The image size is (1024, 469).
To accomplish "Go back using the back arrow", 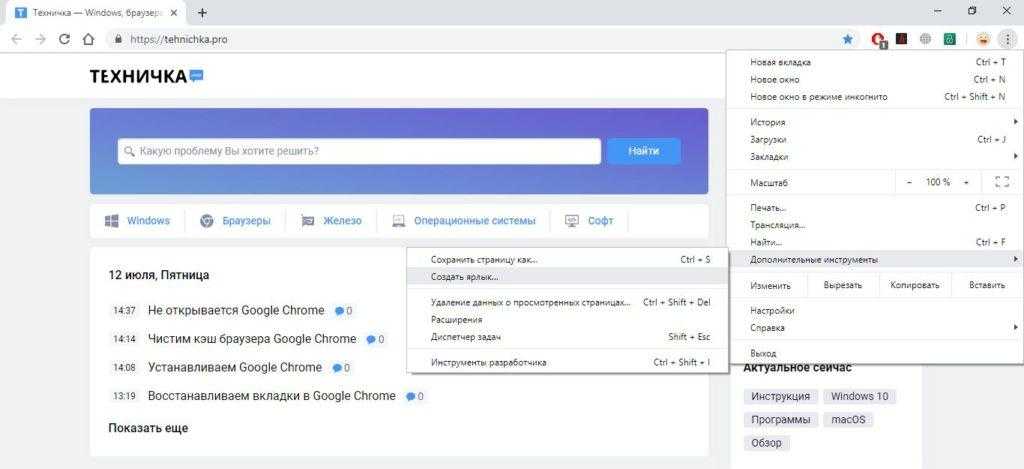I will click(x=17, y=39).
